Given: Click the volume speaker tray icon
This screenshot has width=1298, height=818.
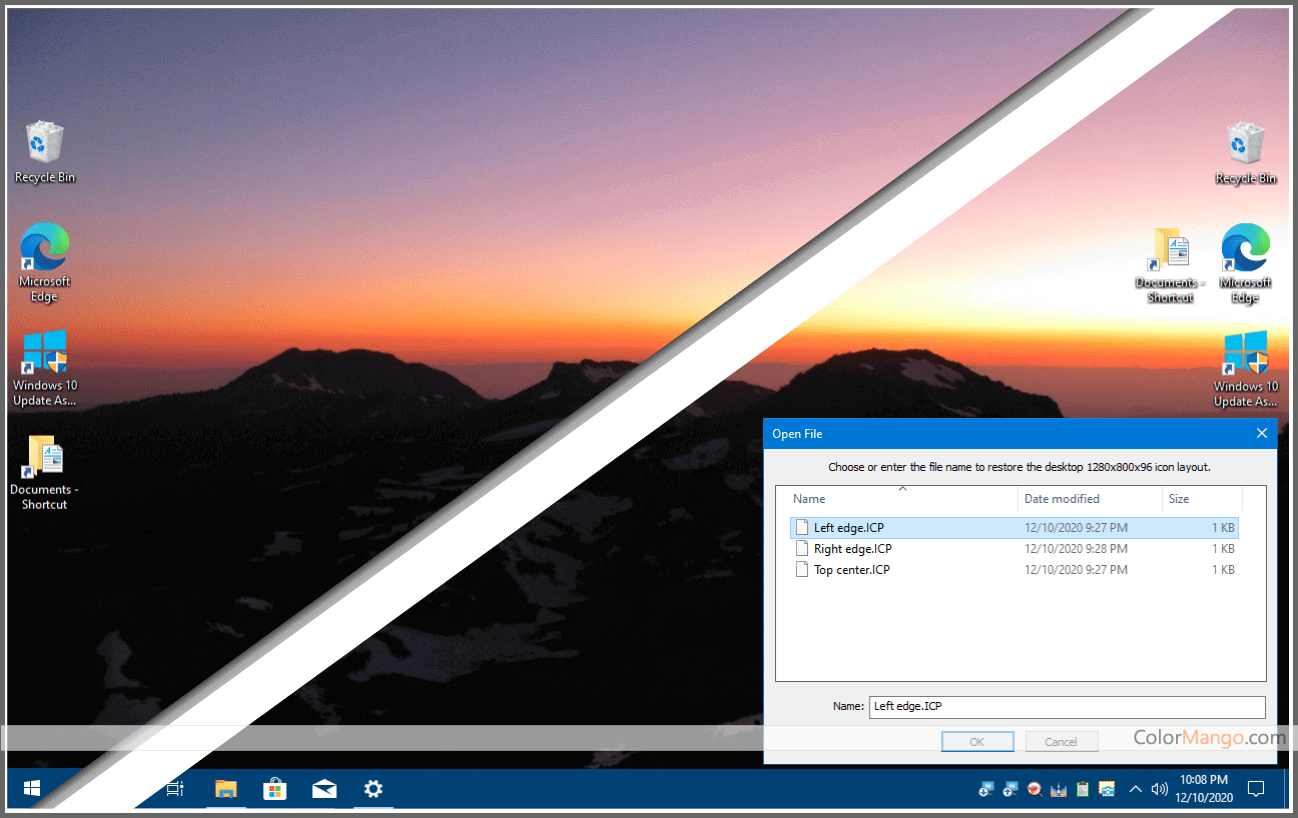Looking at the screenshot, I should click(x=1159, y=789).
